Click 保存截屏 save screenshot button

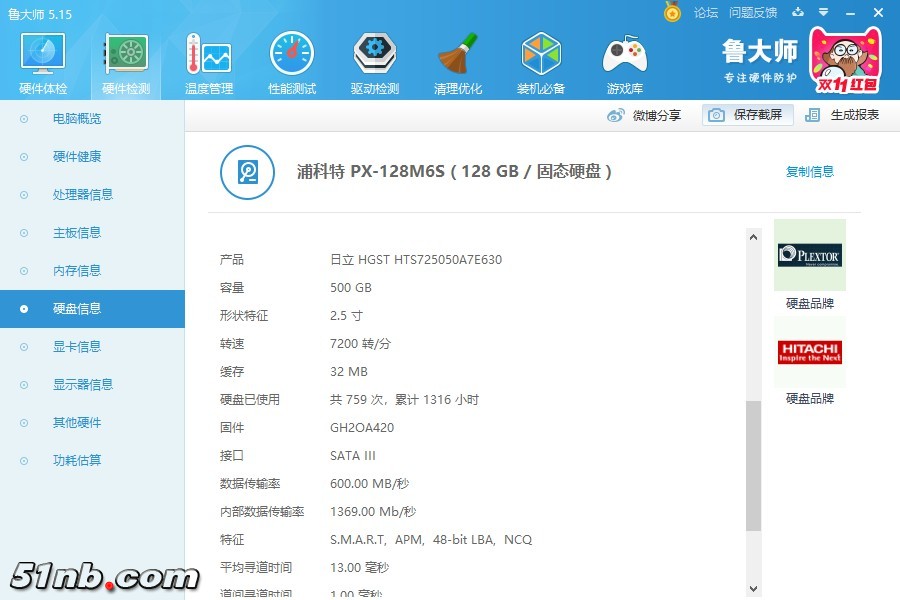coord(748,115)
